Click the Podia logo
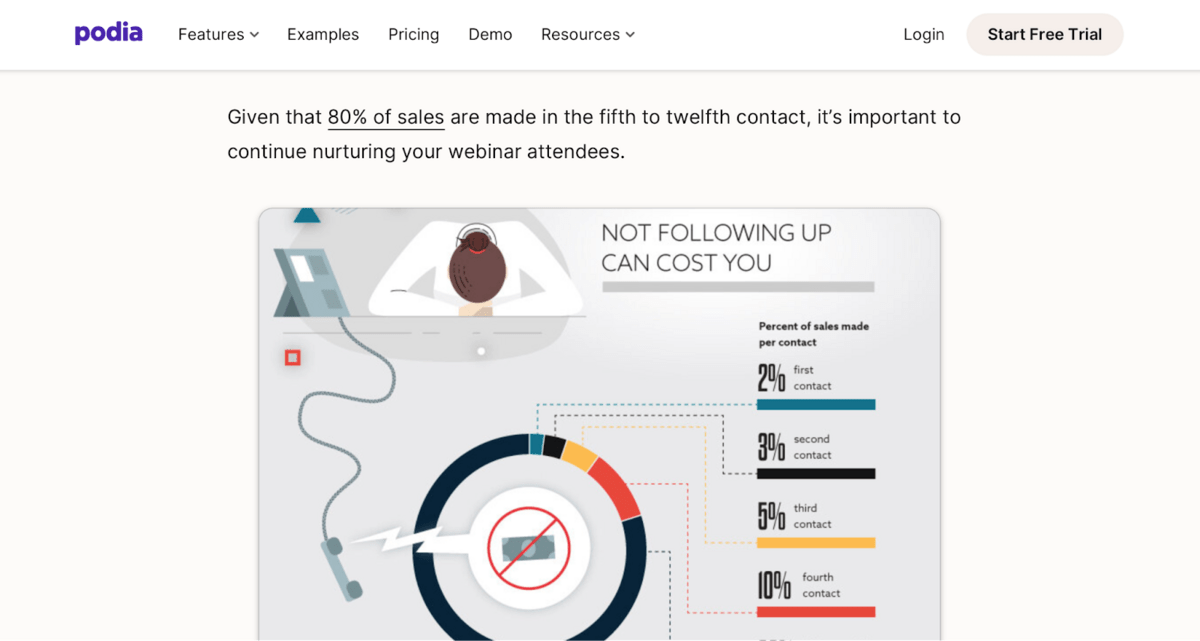Viewport: 1200px width, 641px height. click(108, 34)
